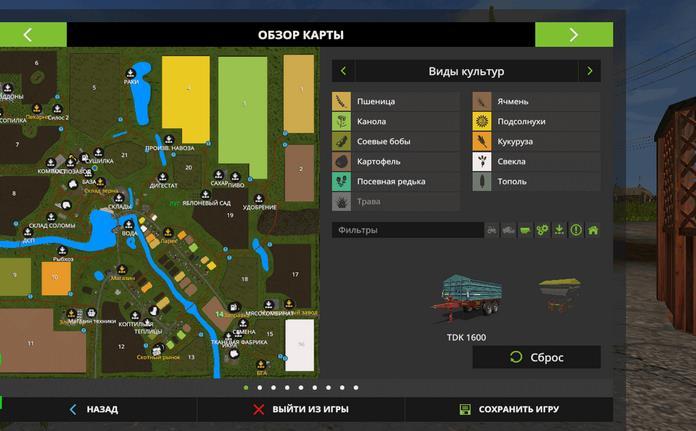The image size is (696, 431).
Task: Toggle the exclamation mark filter icon
Action: 576,230
